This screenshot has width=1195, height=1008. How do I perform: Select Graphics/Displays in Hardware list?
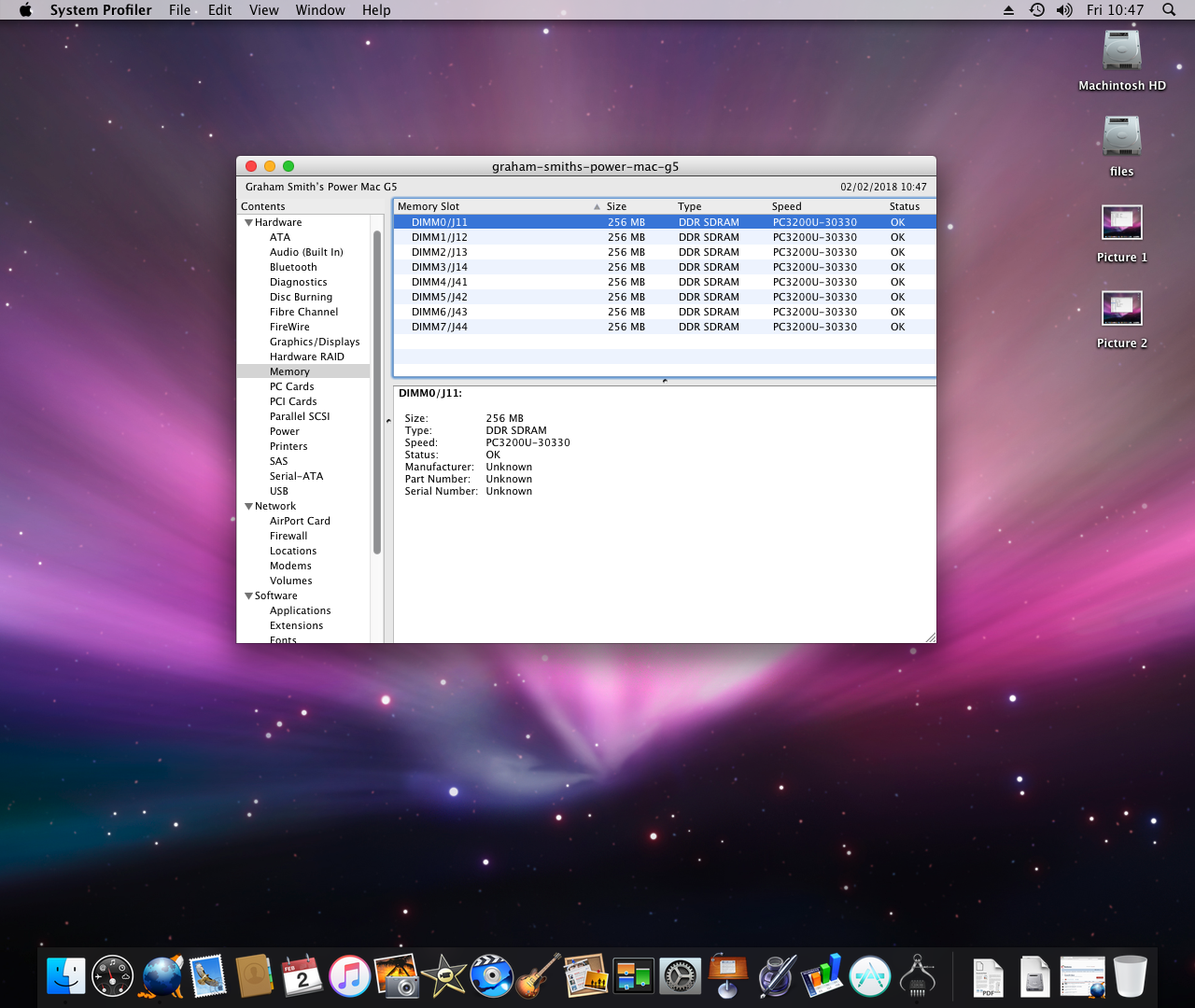315,343
